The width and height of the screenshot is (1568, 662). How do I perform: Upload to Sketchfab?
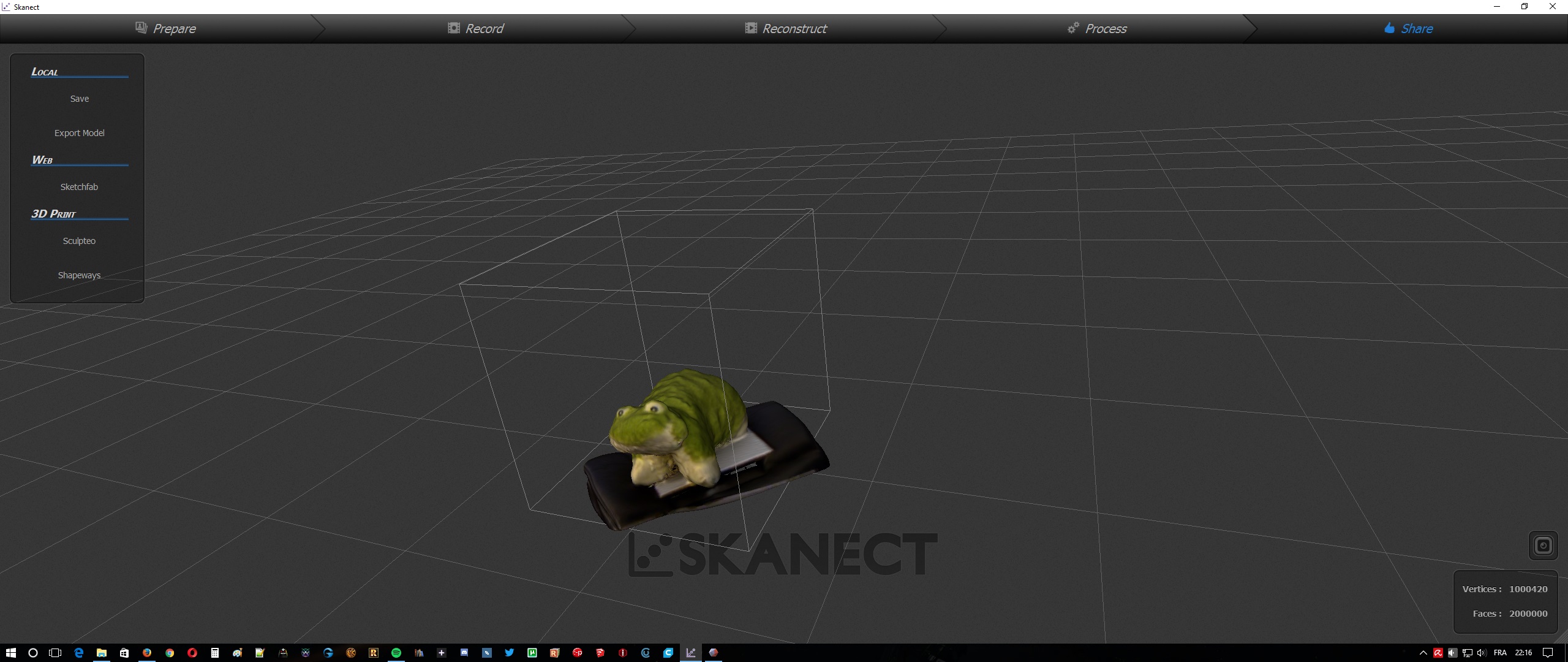(x=79, y=187)
